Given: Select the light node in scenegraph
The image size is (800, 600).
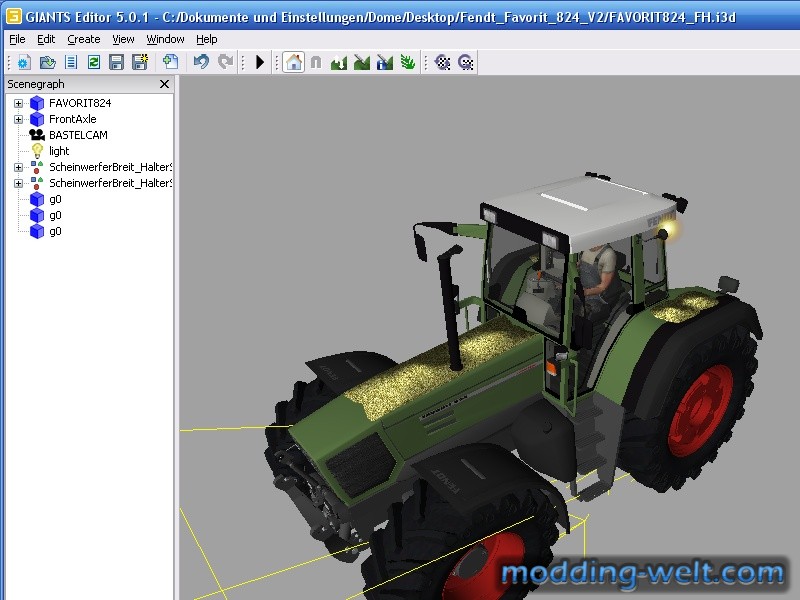Looking at the screenshot, I should tap(59, 151).
